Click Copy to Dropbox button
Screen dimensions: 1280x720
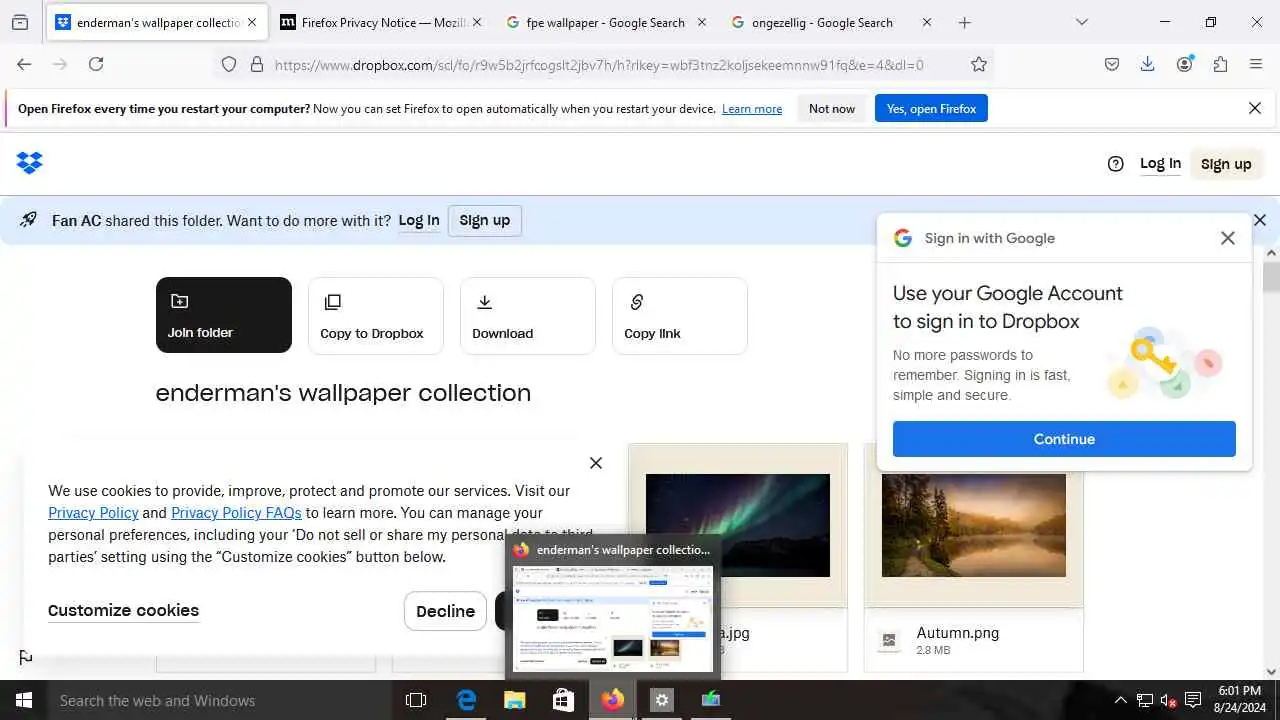coord(376,315)
